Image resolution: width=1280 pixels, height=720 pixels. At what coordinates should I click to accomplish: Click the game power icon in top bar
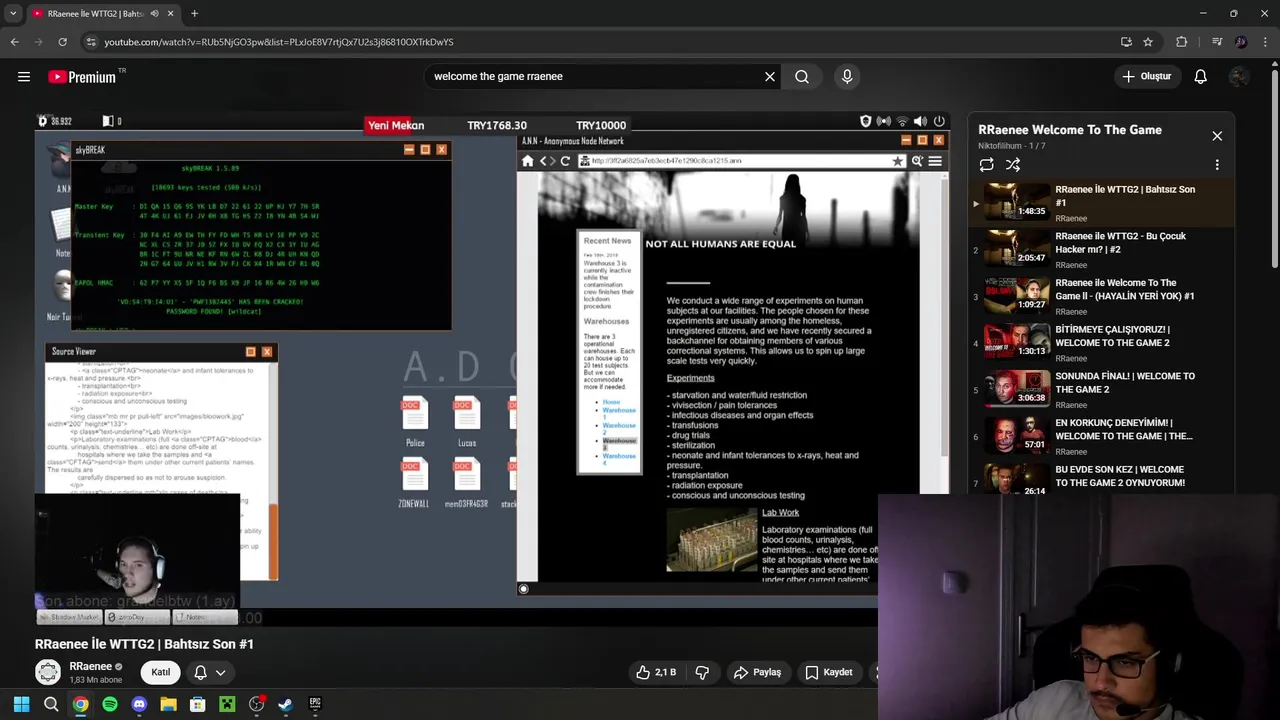click(939, 121)
